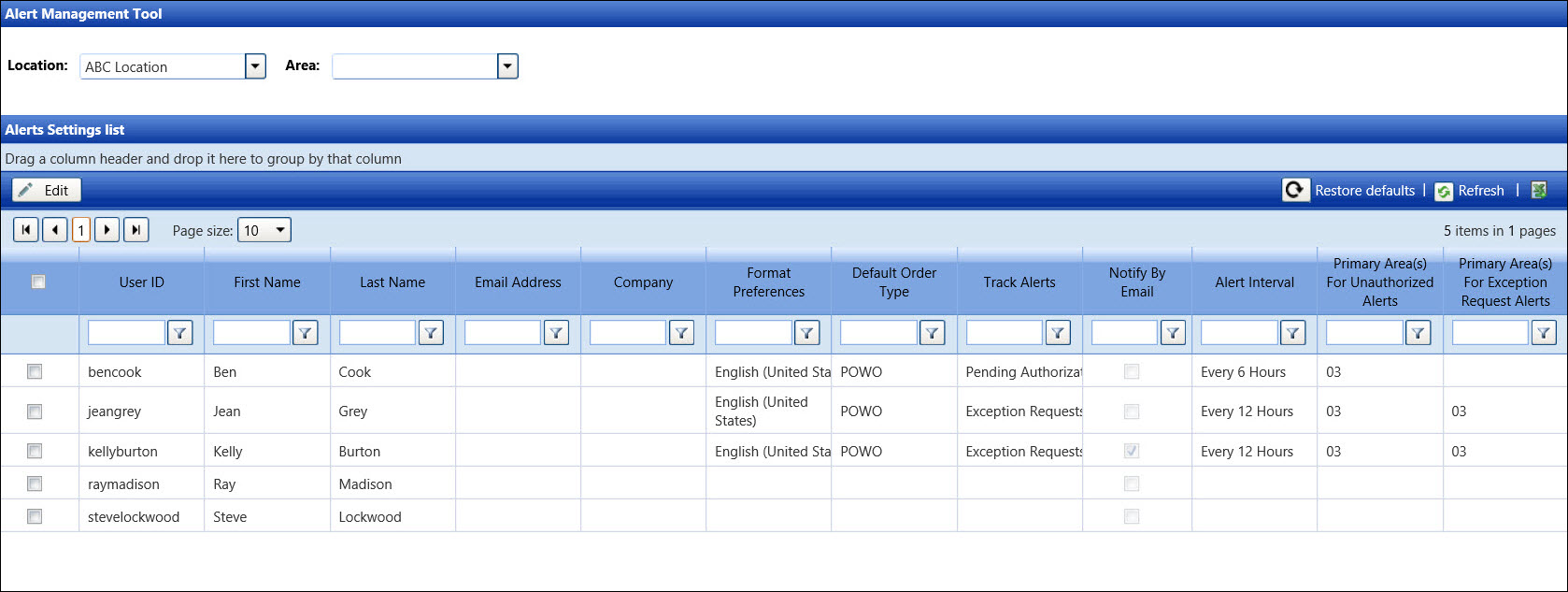
Task: Click the Email Address filter text box
Action: click(503, 333)
